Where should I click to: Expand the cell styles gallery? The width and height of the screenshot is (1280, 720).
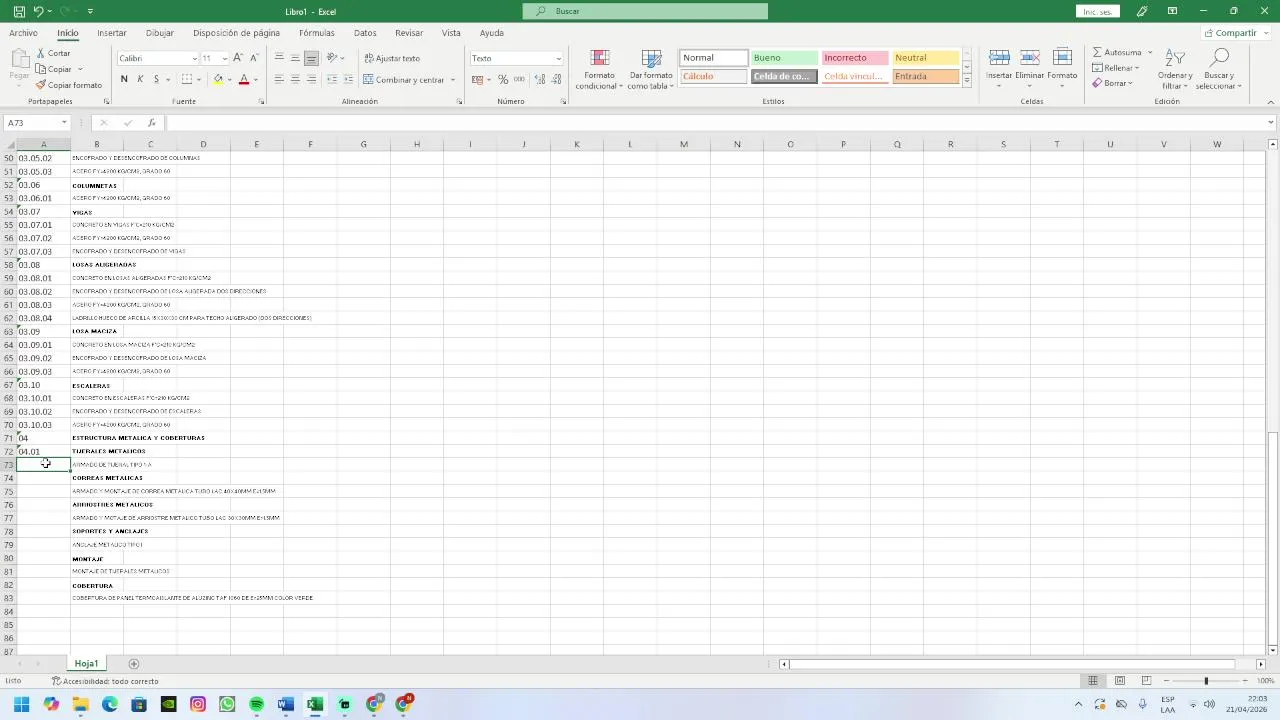(967, 80)
